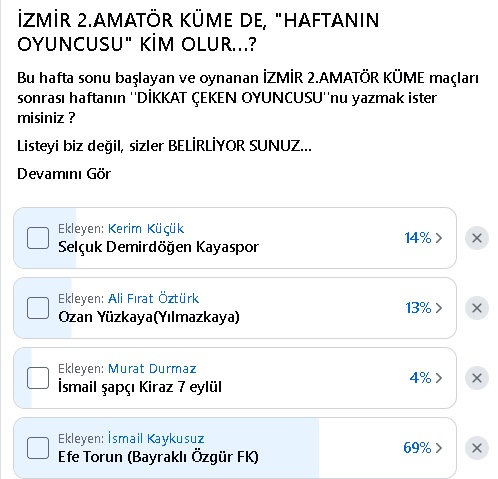Vote for Efe Torun via checkbox

point(38,448)
